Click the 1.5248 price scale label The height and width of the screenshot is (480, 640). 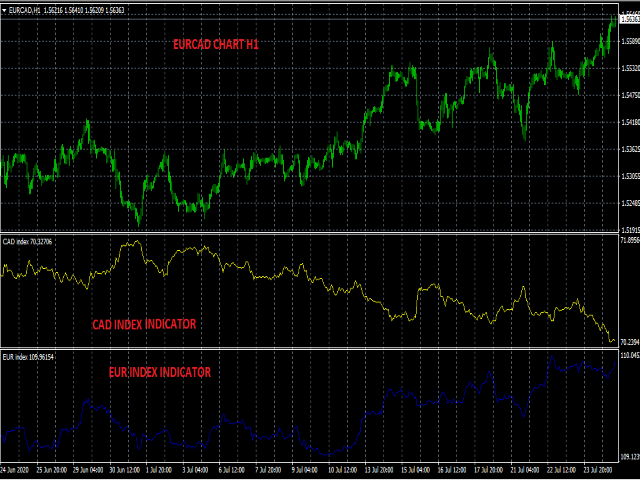(x=631, y=203)
